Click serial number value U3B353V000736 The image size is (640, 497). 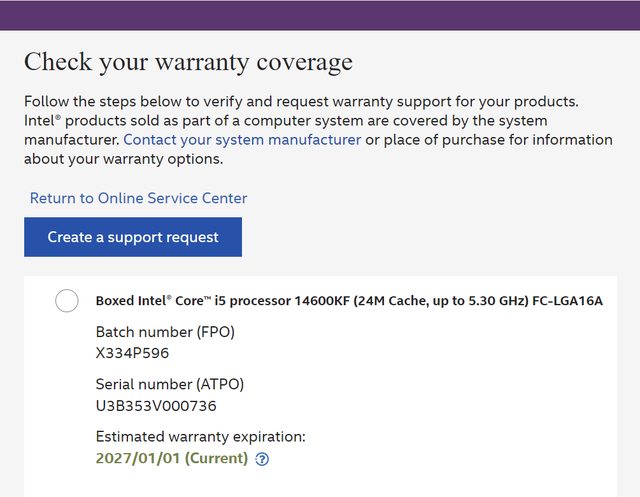(x=156, y=406)
